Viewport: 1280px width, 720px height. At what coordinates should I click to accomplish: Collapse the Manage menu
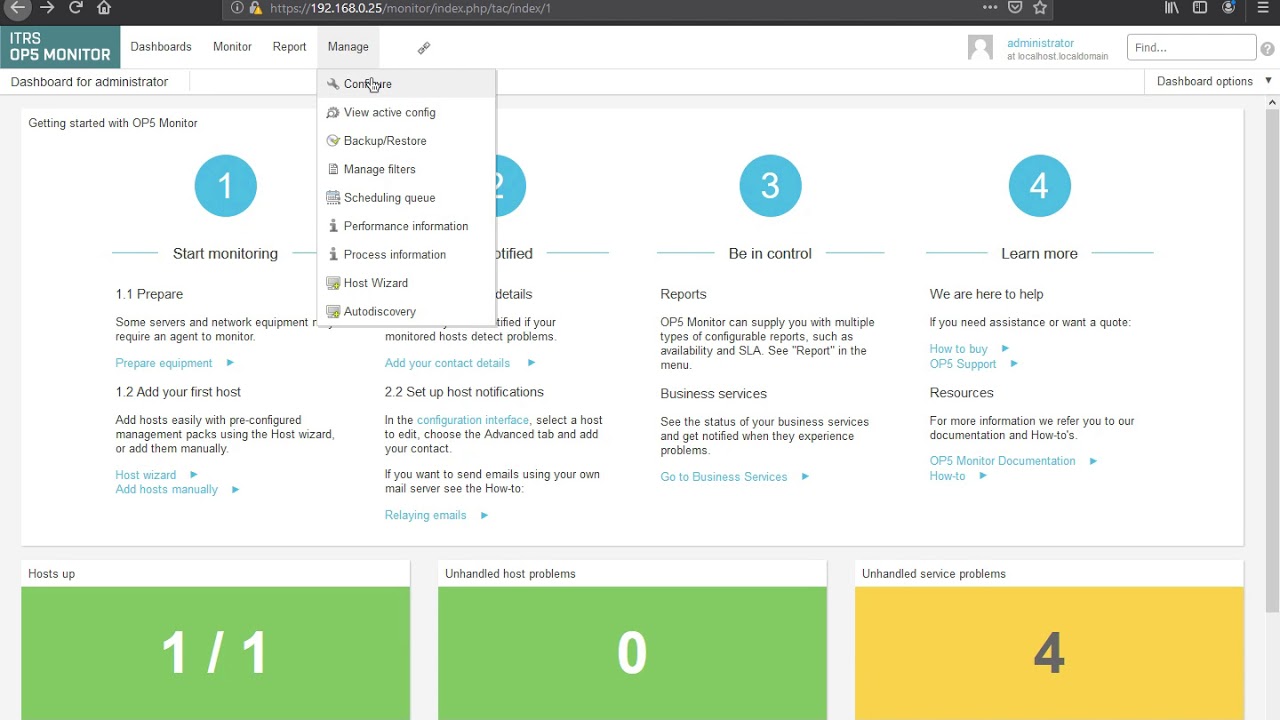click(348, 47)
